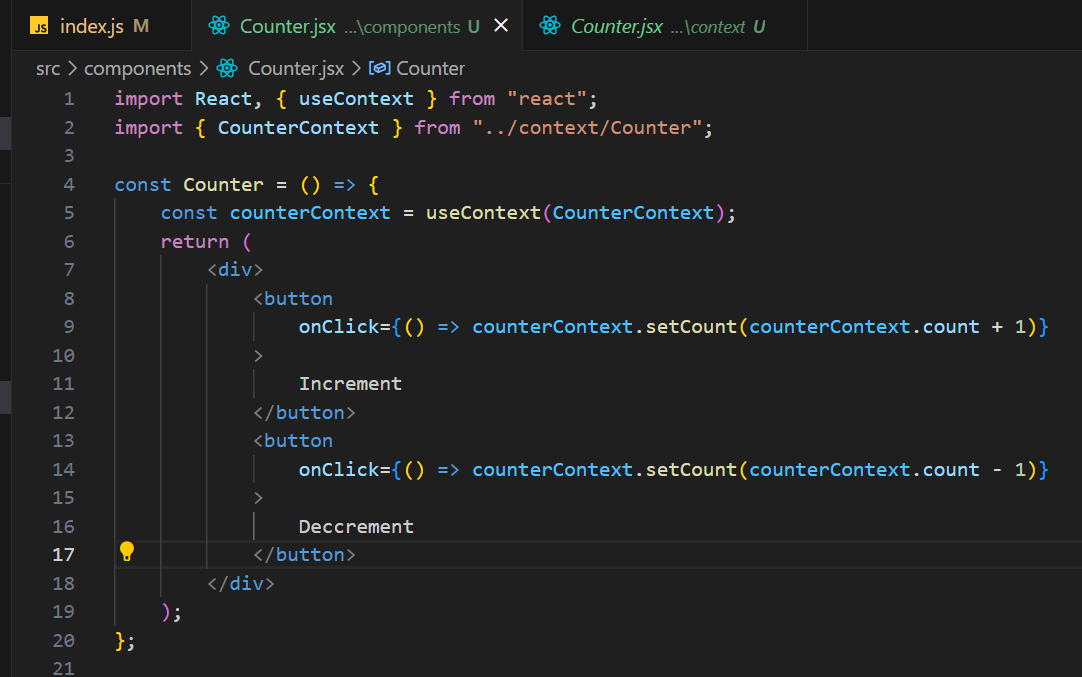Screen dimensions: 1082x677
Task: Click the Deccrement text on line 16
Action: coord(356,527)
